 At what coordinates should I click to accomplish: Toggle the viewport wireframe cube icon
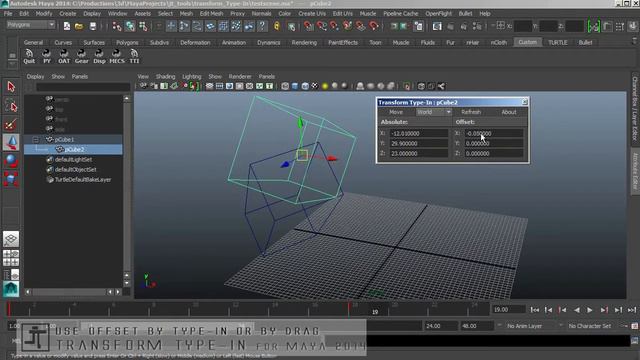tap(285, 86)
